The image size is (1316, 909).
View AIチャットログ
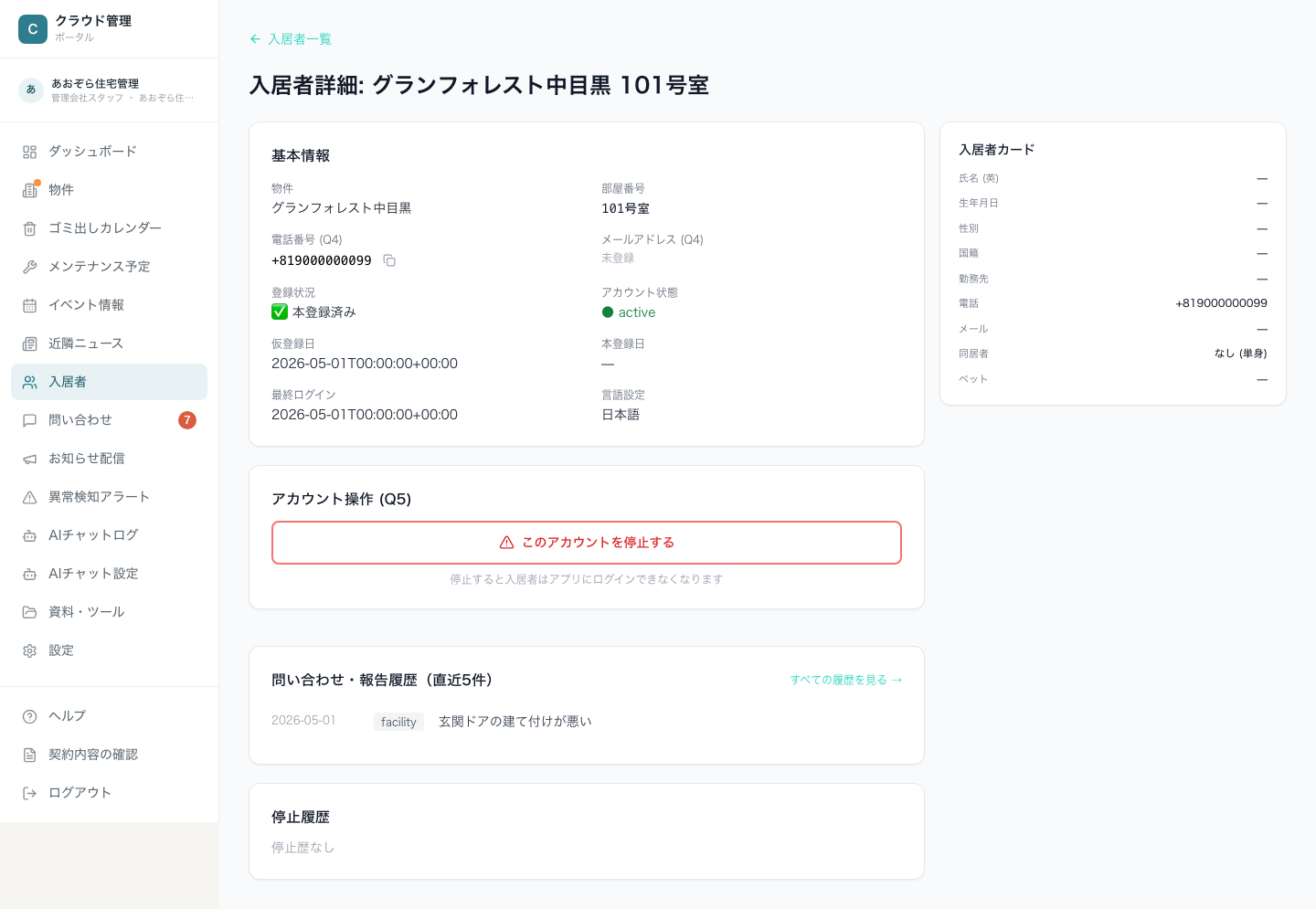[110, 535]
